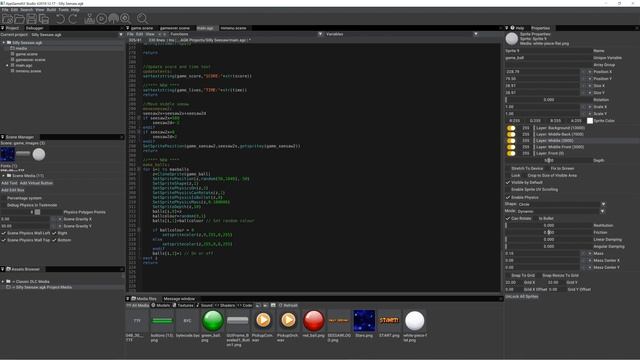Select the TTF font file icon

[x=137, y=320]
